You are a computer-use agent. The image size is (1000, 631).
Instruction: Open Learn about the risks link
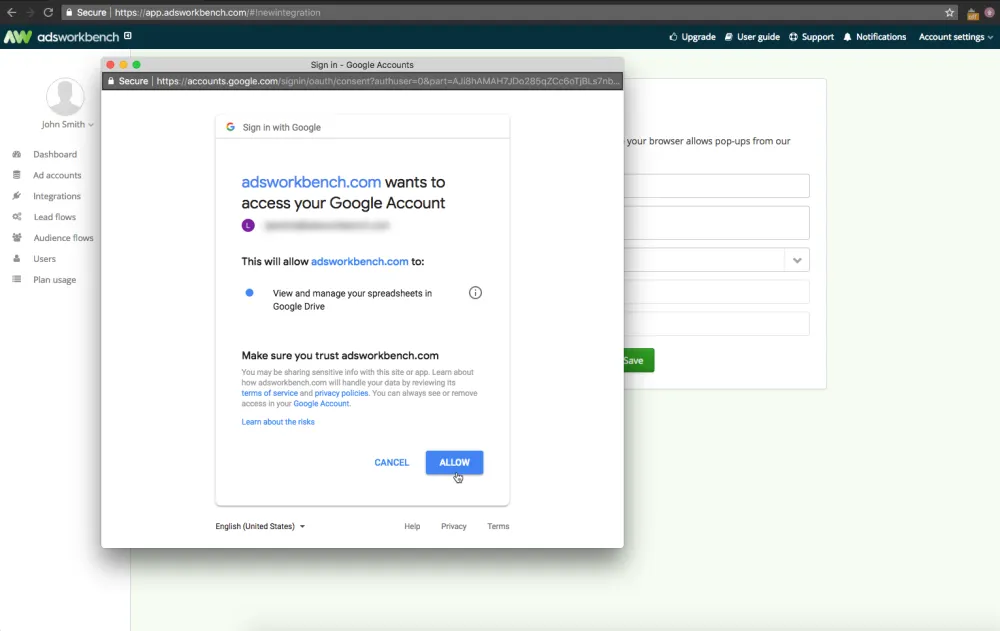(x=278, y=422)
